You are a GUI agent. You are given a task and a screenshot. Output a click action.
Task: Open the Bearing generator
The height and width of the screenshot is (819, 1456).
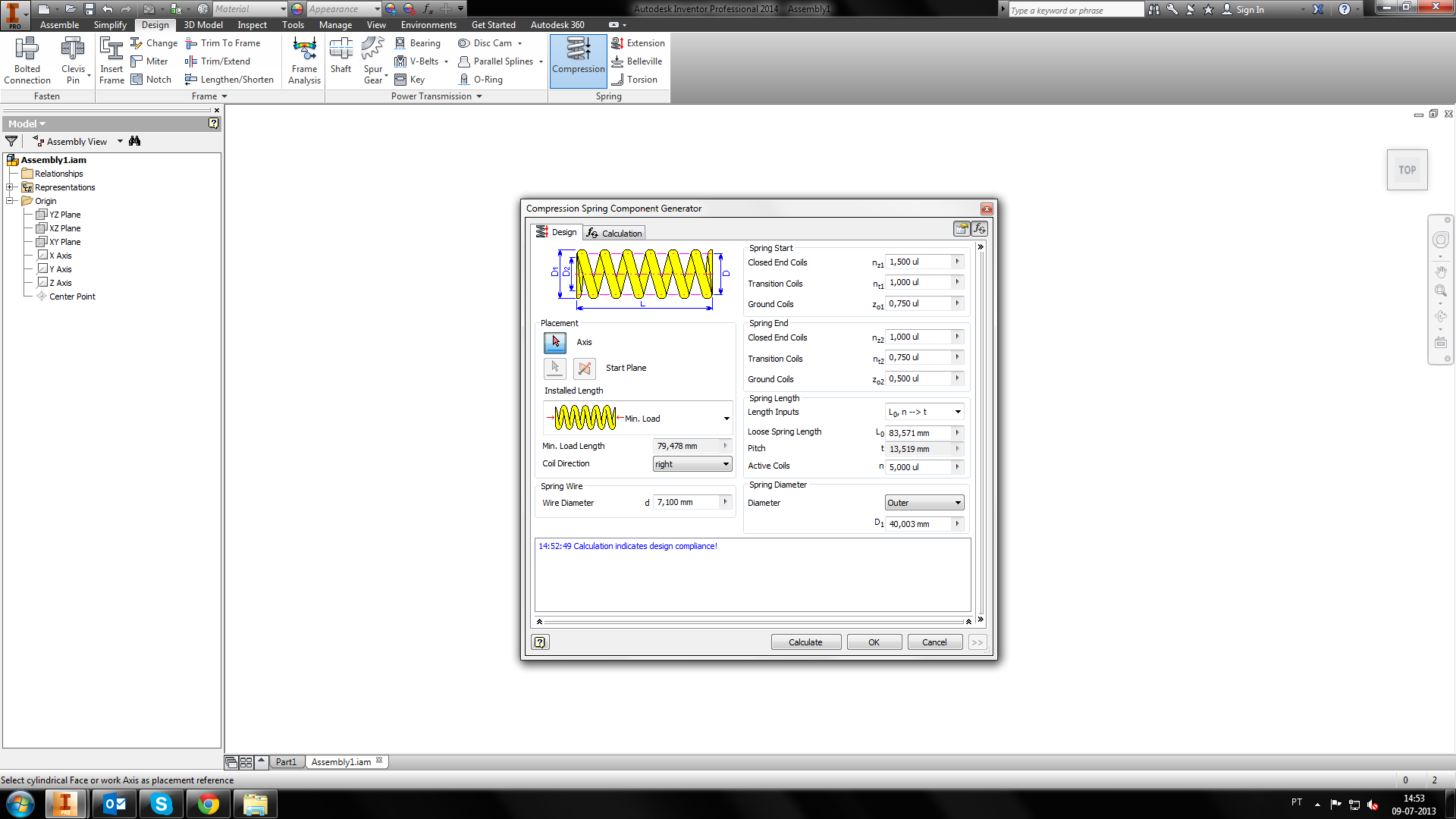pos(418,43)
